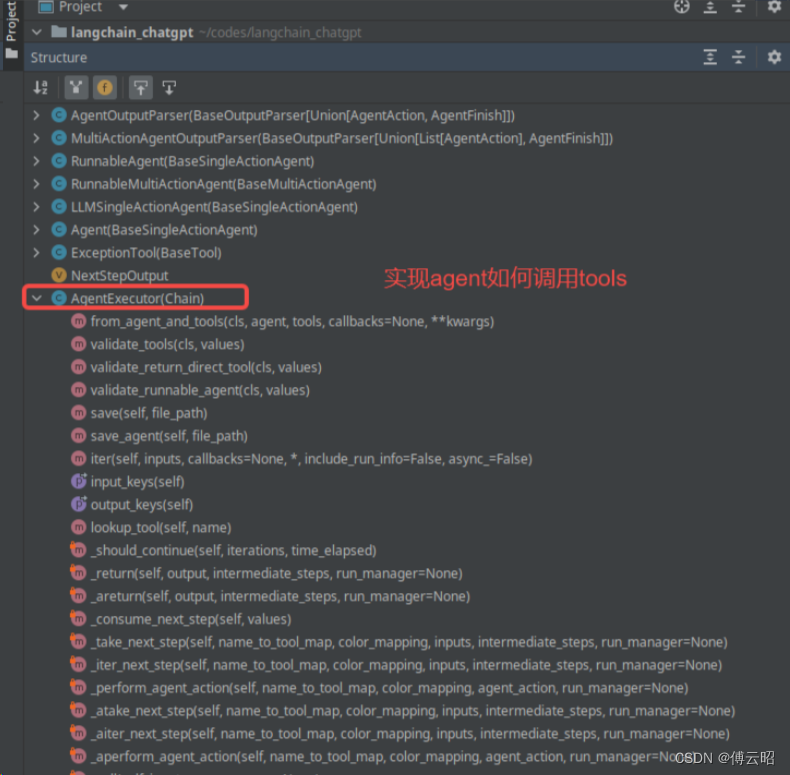790x775 pixels.
Task: Expand all in the Structure panel header
Action: click(710, 57)
